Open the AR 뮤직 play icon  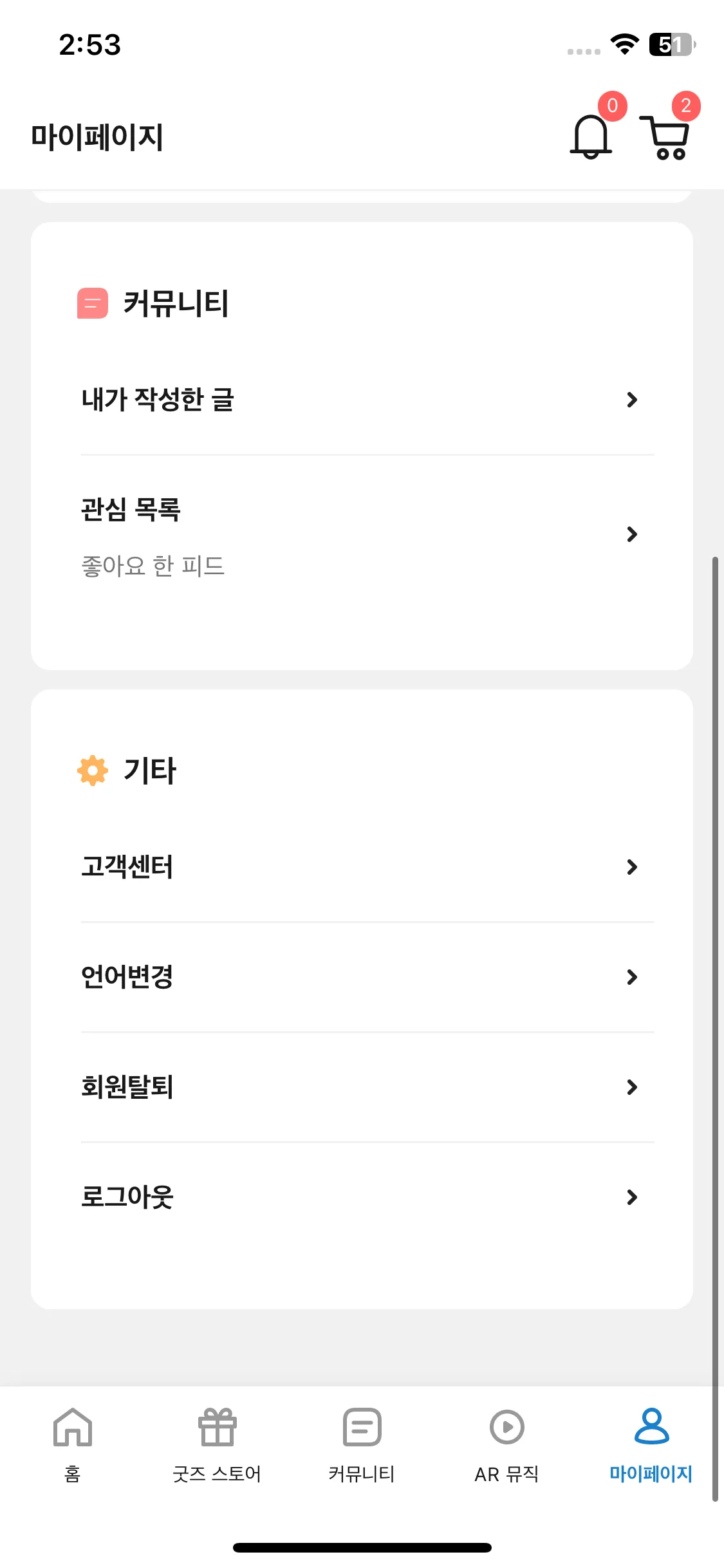[507, 1427]
